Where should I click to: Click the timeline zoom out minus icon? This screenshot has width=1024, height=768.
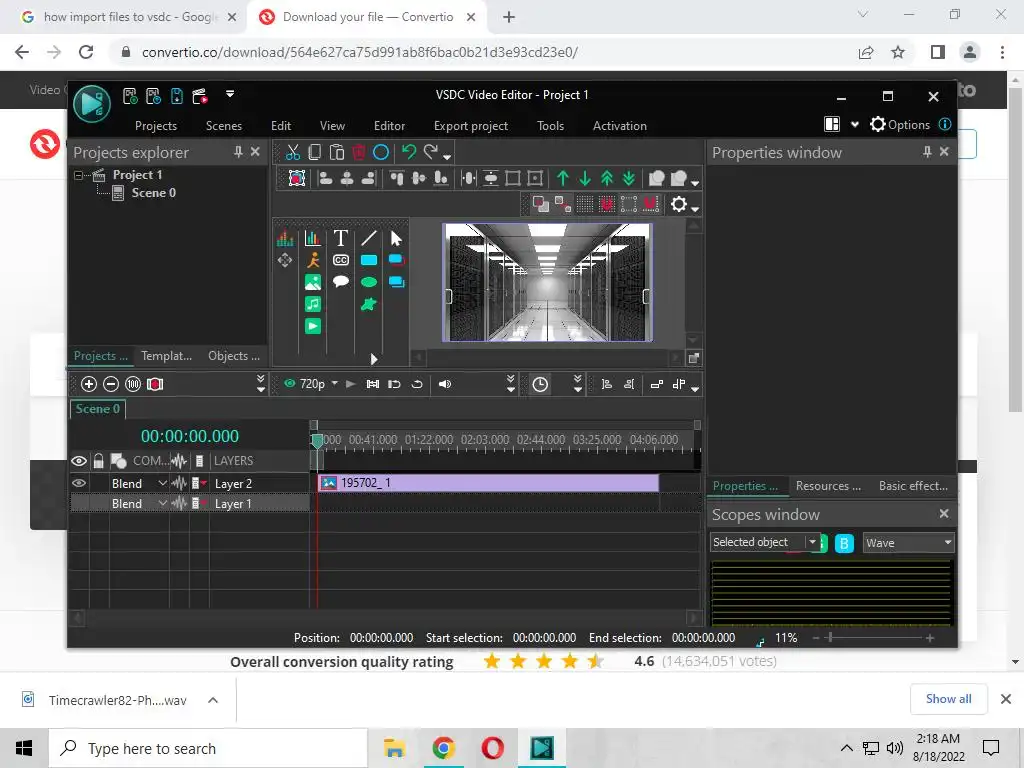click(x=111, y=384)
